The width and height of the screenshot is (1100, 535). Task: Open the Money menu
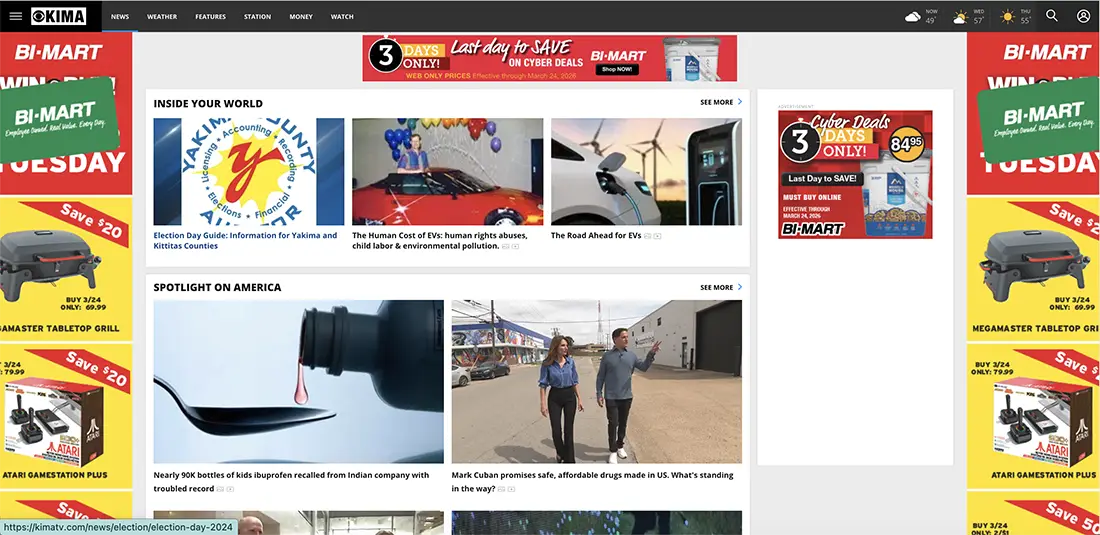tap(301, 16)
